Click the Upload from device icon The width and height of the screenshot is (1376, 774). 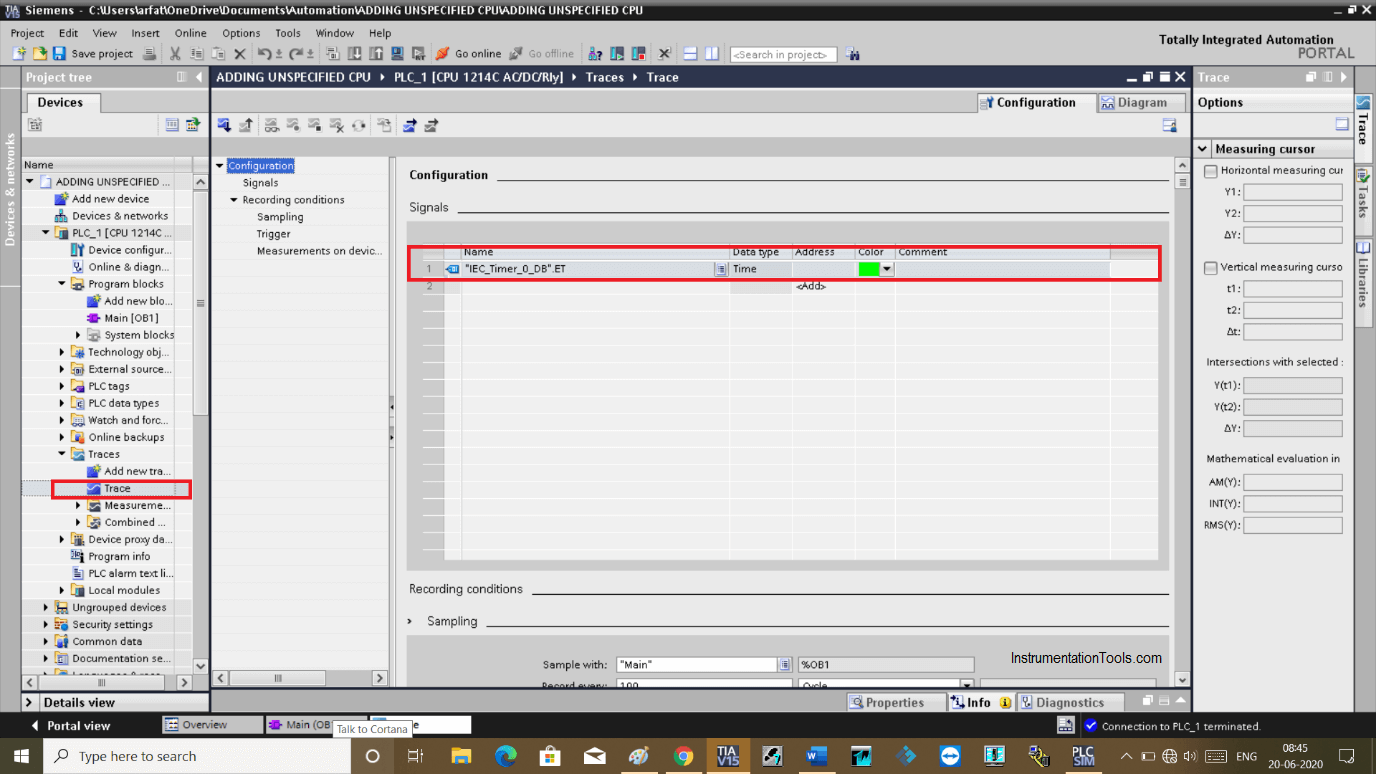375,54
